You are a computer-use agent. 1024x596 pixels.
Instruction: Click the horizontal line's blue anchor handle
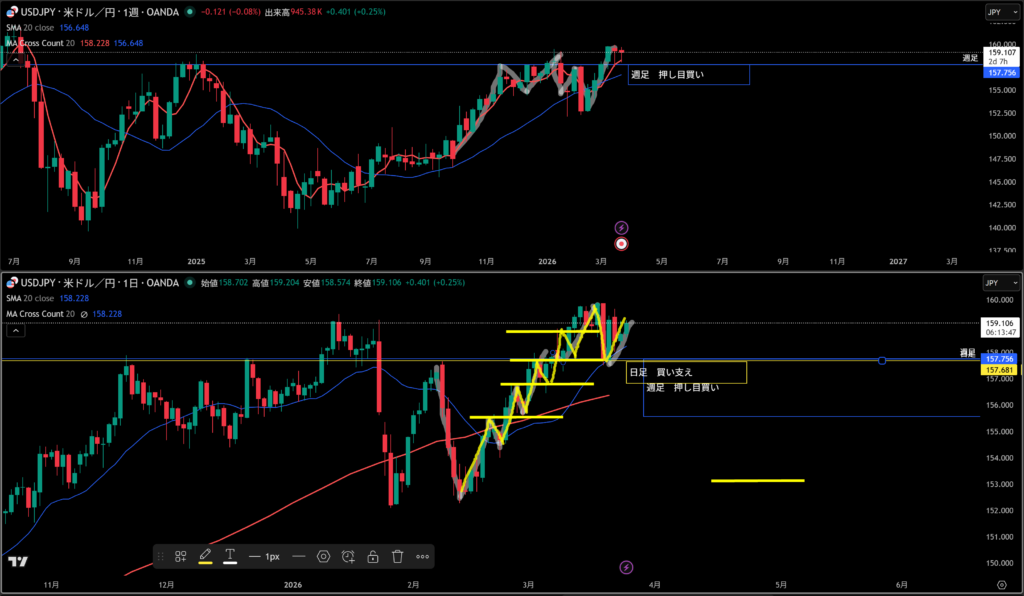point(881,360)
